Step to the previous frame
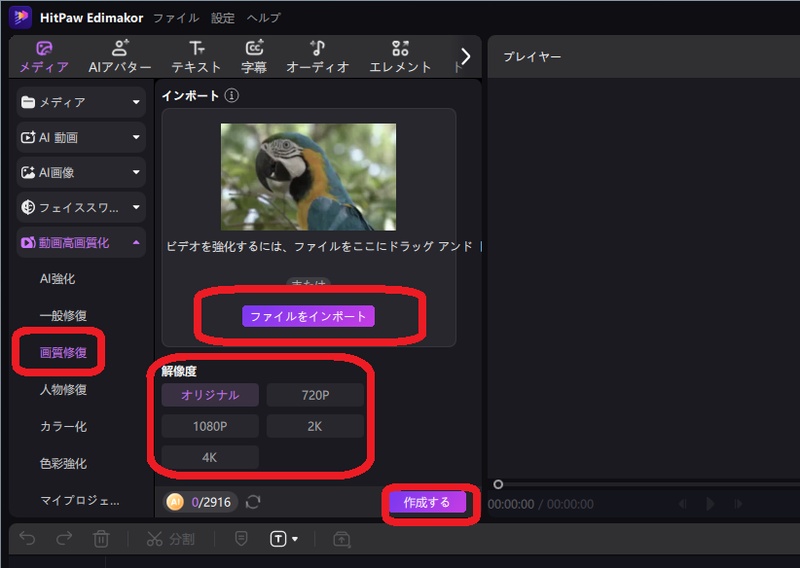Image resolution: width=800 pixels, height=568 pixels. point(682,504)
